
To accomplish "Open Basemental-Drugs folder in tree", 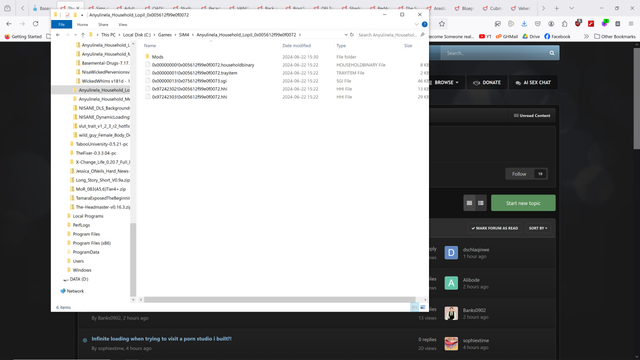I will click(x=105, y=63).
